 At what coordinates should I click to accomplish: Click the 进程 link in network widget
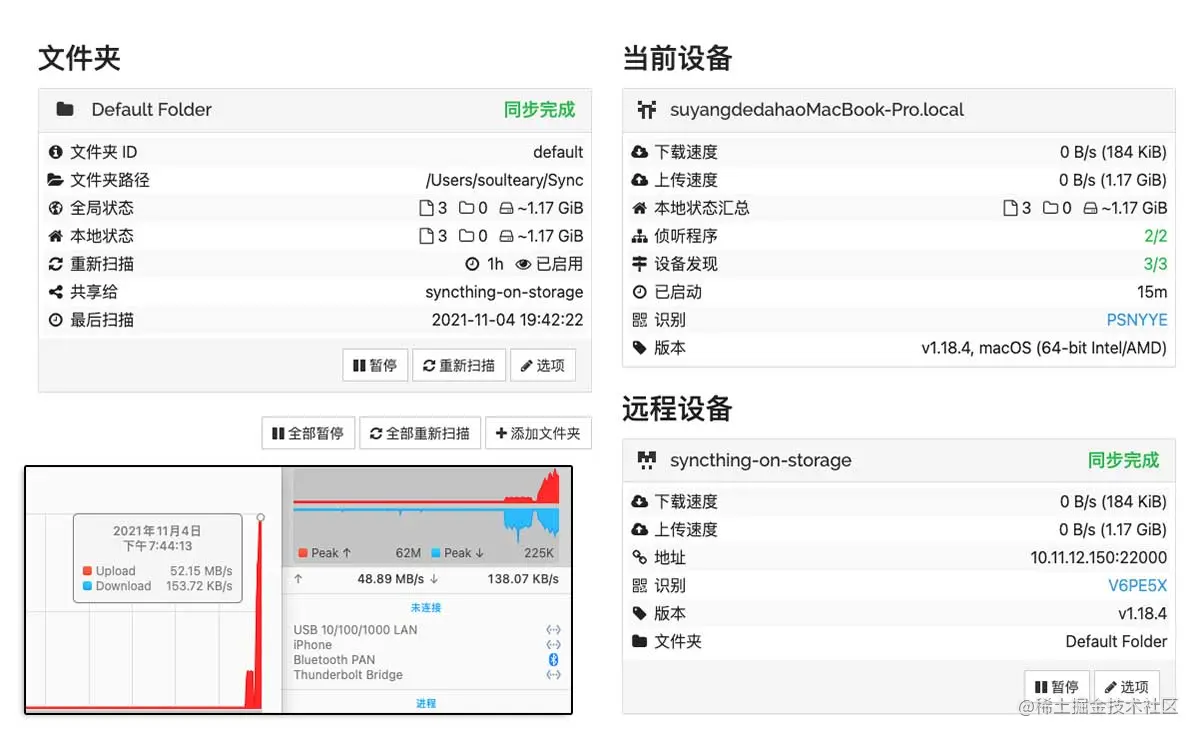pos(426,703)
